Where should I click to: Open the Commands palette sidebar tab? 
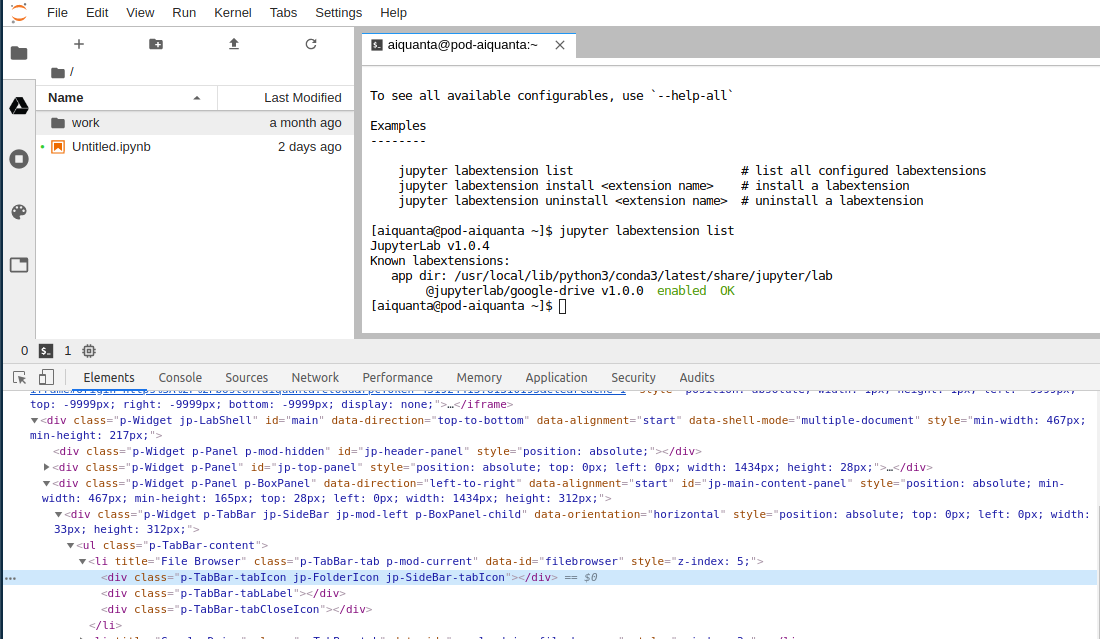[x=19, y=212]
